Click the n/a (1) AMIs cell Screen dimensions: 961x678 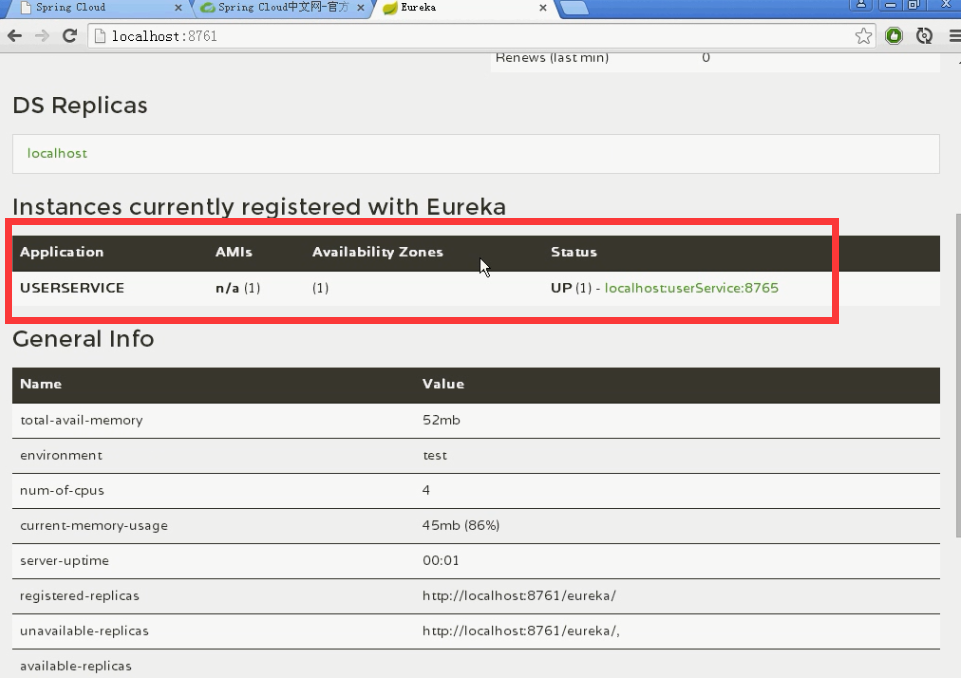click(x=238, y=288)
